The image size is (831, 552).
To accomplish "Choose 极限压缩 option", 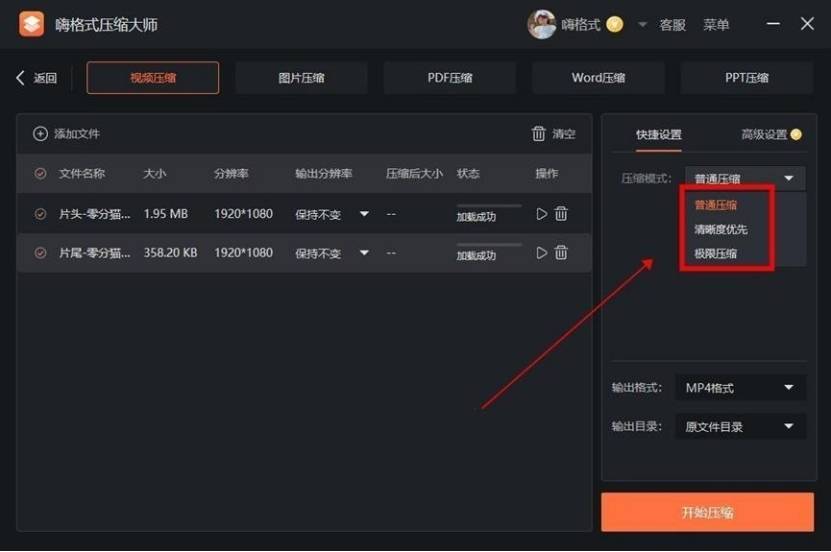I will (x=715, y=254).
